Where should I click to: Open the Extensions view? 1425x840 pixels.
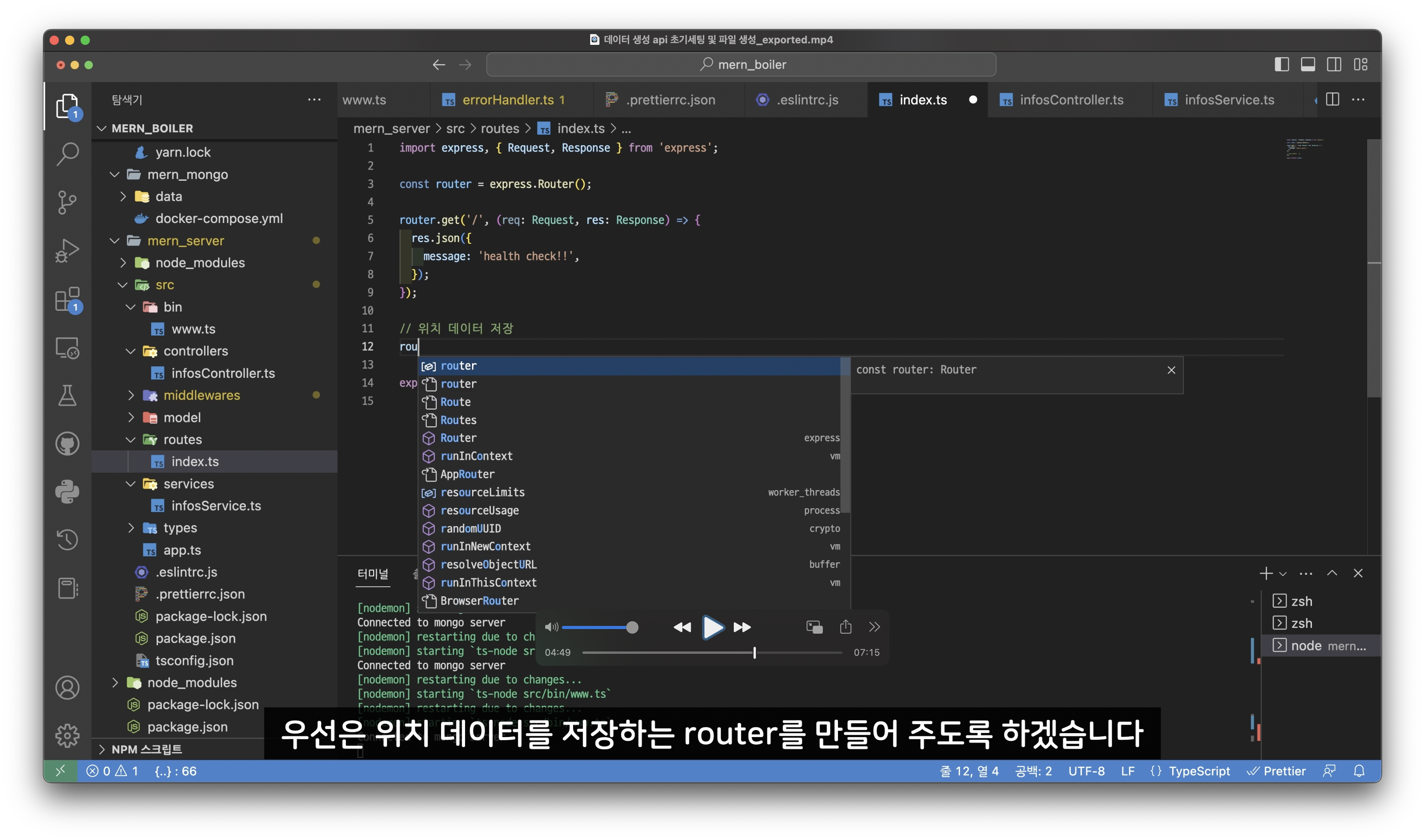click(x=67, y=299)
